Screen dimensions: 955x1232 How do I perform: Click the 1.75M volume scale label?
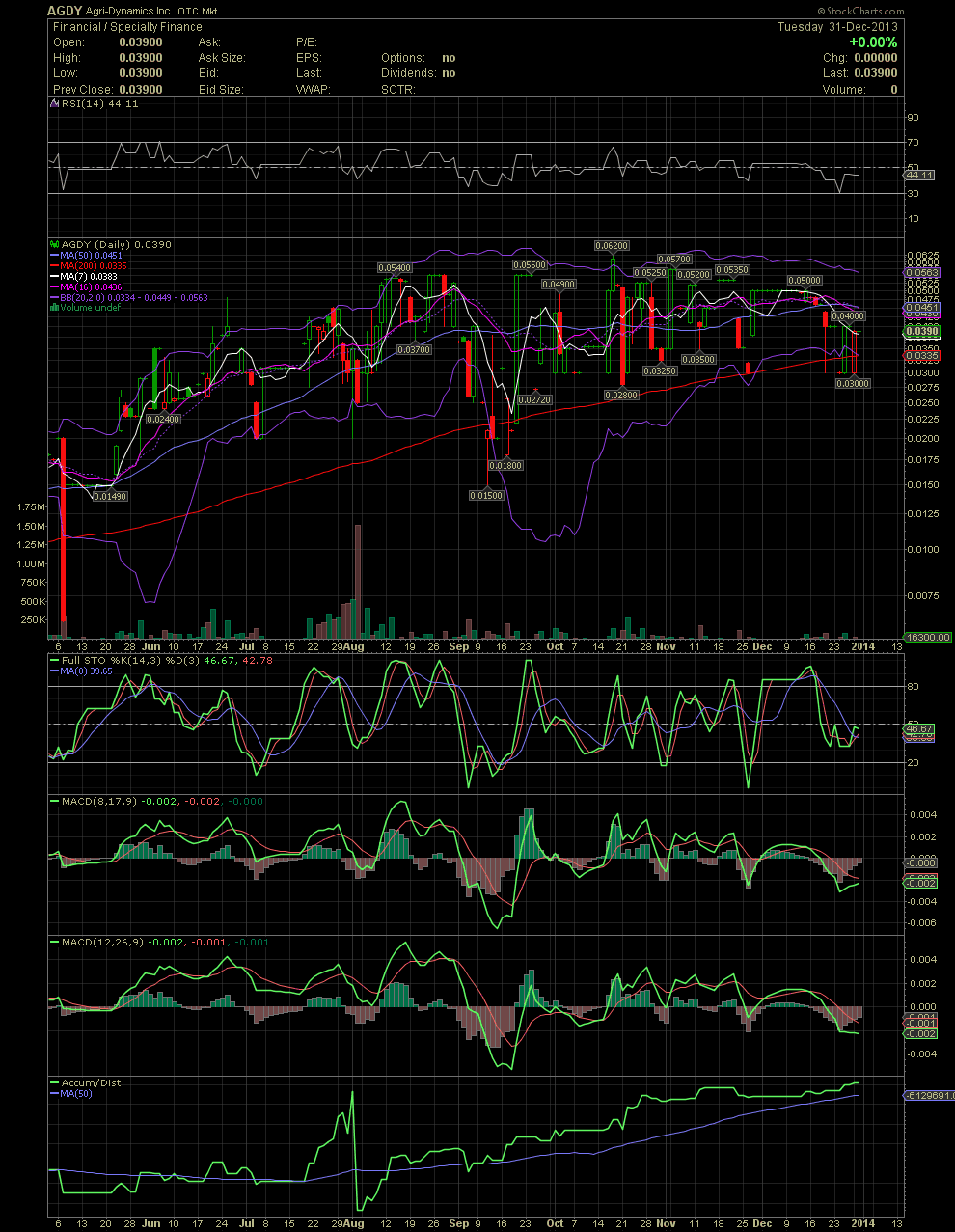coord(32,506)
